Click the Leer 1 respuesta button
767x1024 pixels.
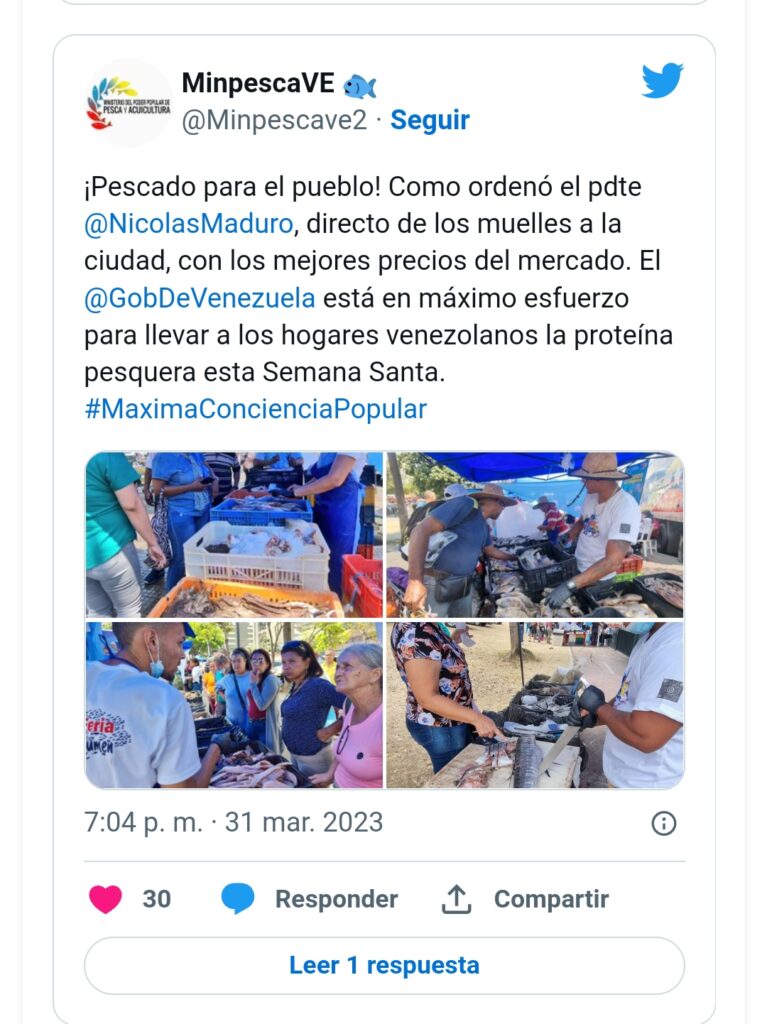[384, 965]
